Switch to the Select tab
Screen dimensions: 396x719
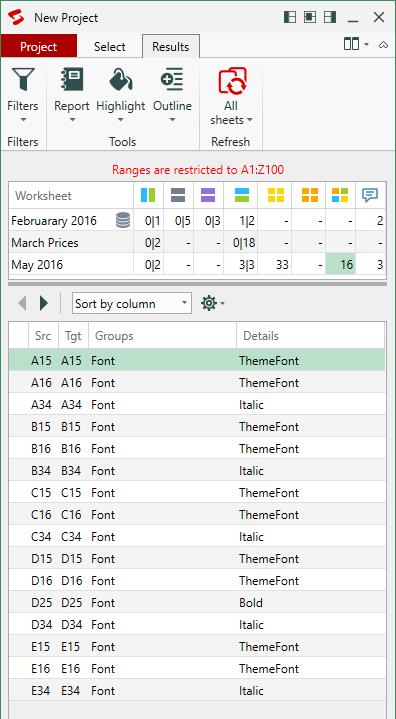(110, 47)
